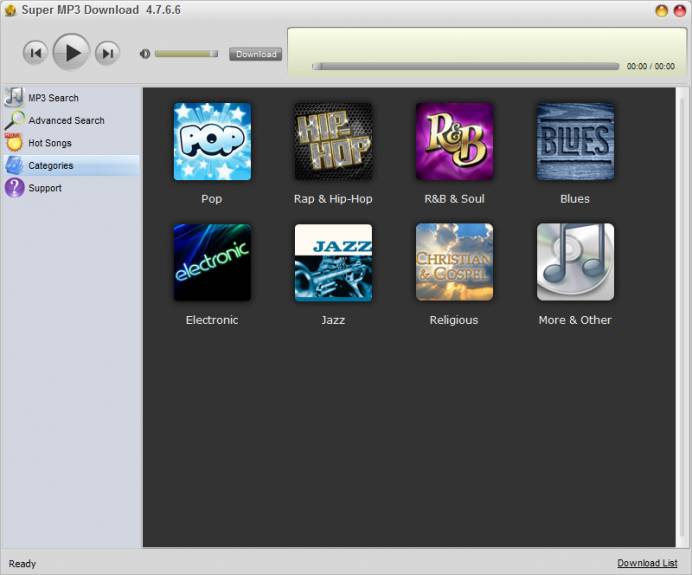Click the categories panel vertical scrollbar
Viewport: 692px width, 575px height.
click(682, 317)
